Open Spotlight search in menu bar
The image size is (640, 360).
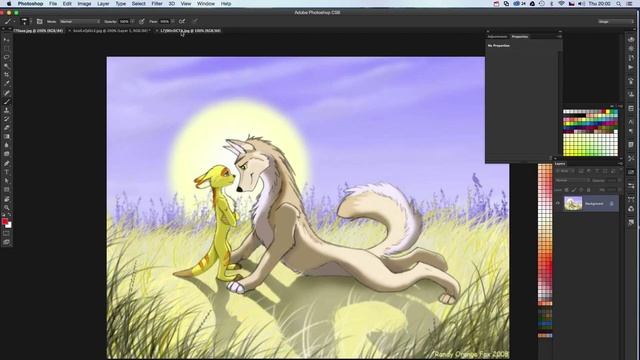[619, 4]
